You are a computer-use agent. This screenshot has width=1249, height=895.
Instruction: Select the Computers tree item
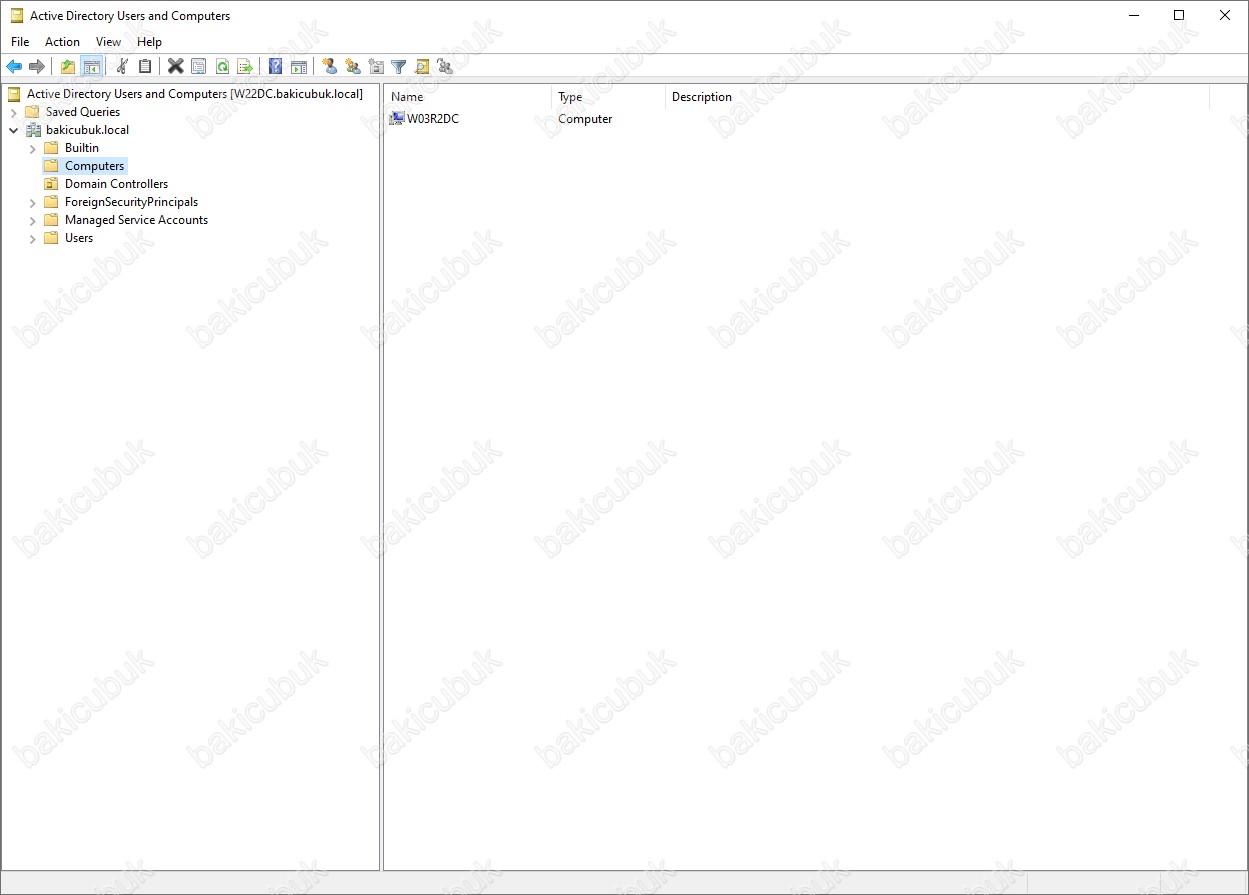click(x=95, y=166)
